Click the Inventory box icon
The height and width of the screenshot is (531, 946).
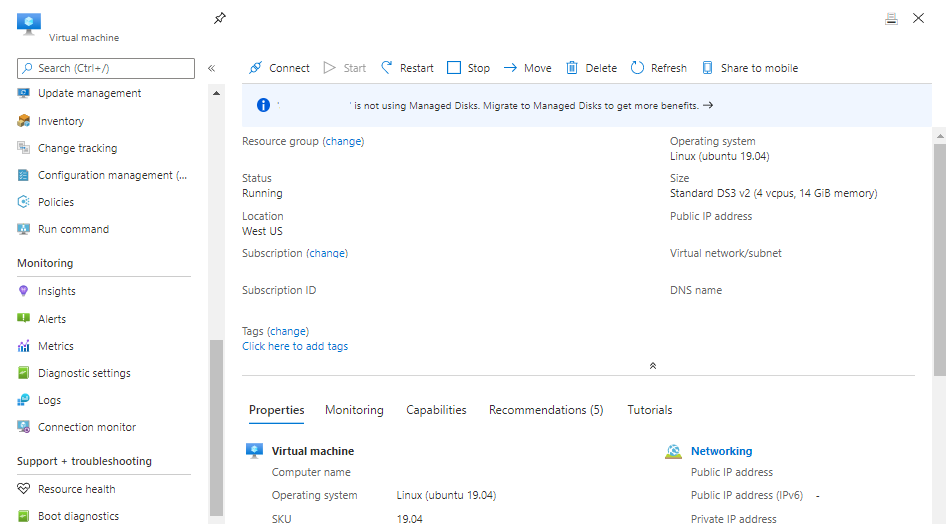point(24,121)
